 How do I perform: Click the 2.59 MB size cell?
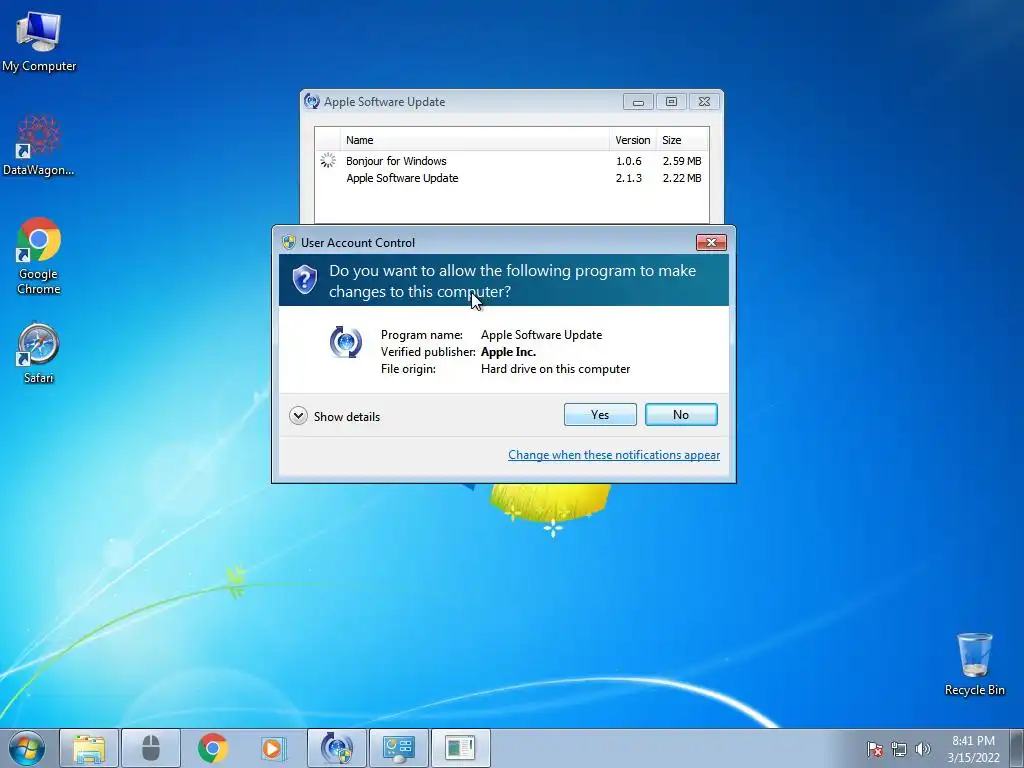pos(682,161)
